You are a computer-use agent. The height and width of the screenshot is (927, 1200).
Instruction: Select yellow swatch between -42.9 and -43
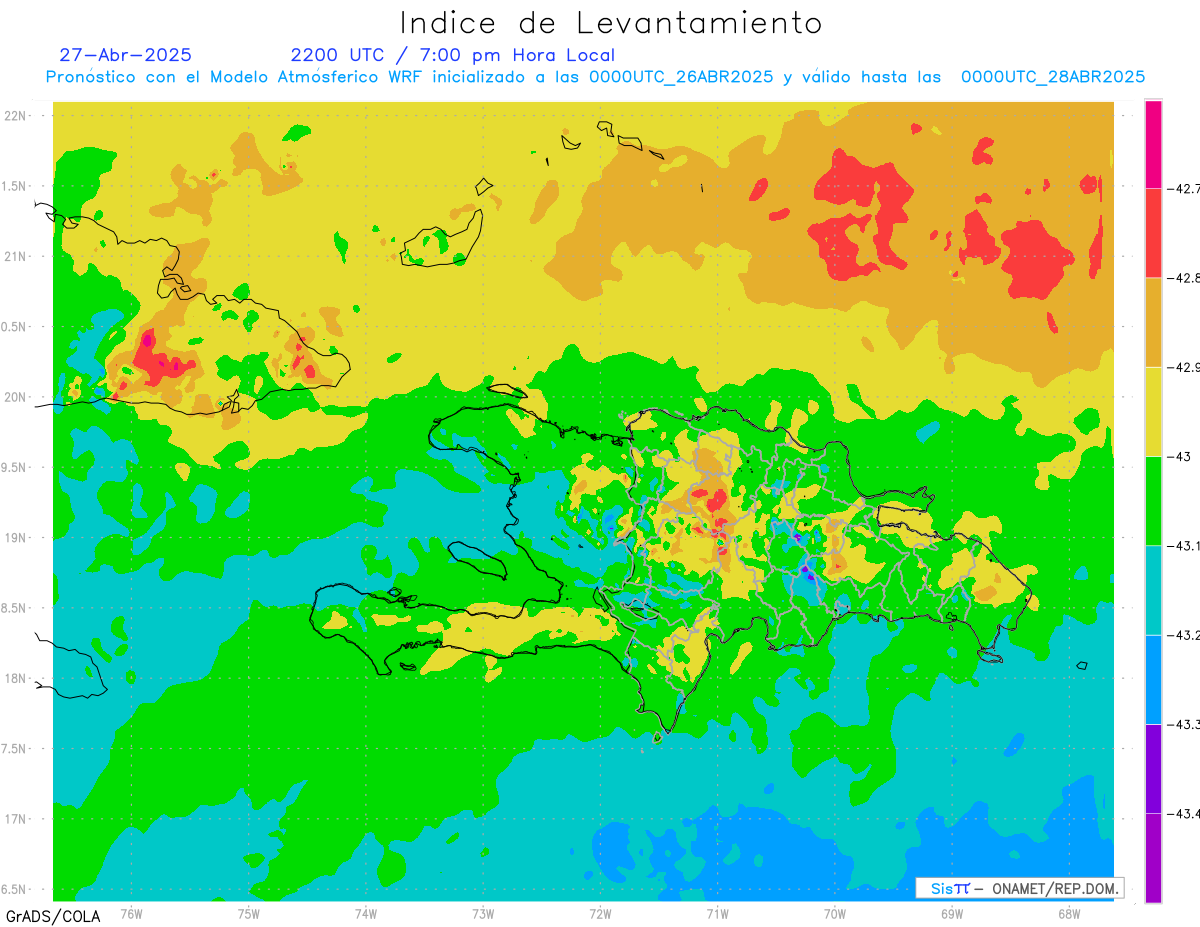tap(1153, 411)
